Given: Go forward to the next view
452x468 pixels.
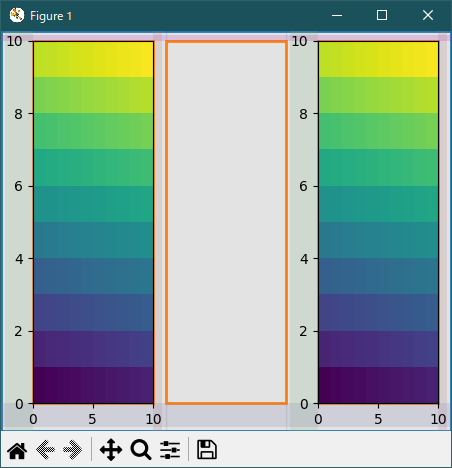Looking at the screenshot, I should tap(72, 450).
